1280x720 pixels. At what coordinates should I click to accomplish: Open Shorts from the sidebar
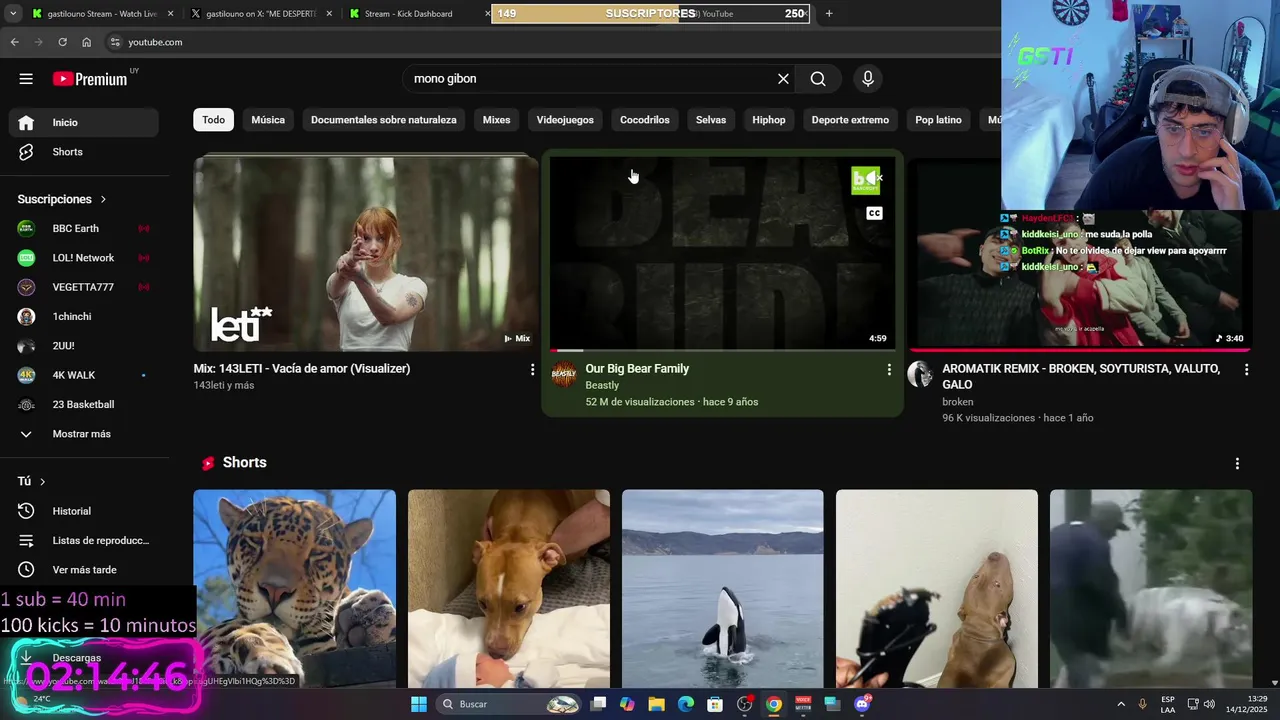84,152
